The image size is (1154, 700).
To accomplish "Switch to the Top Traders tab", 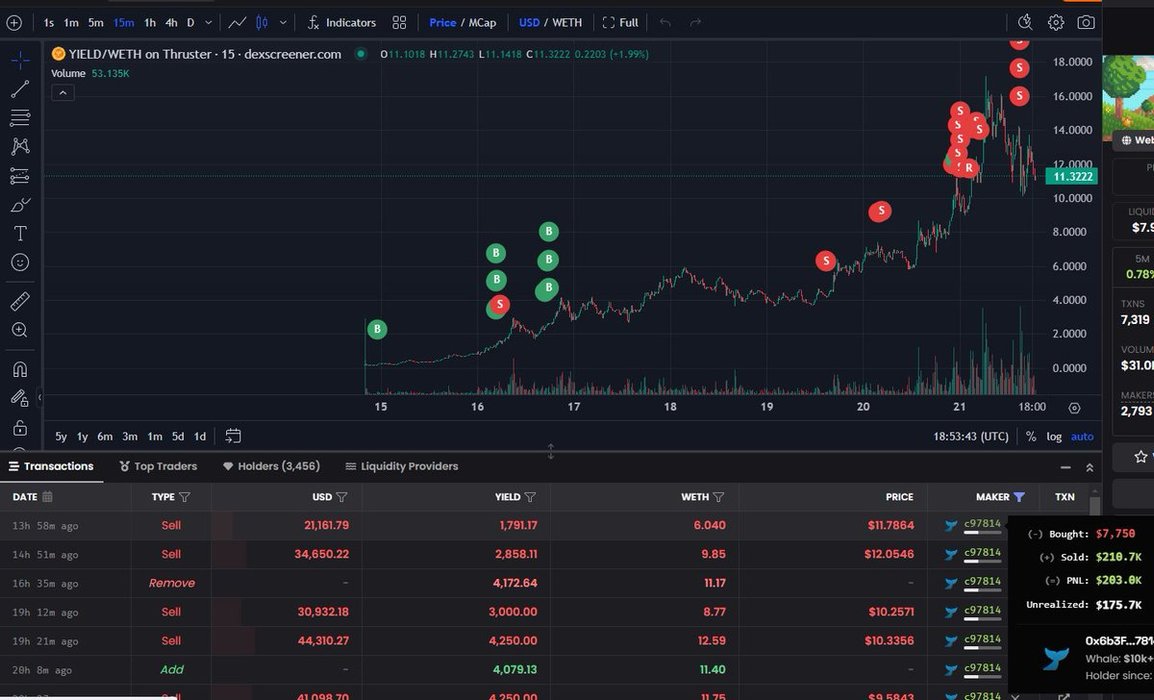I will 158,466.
